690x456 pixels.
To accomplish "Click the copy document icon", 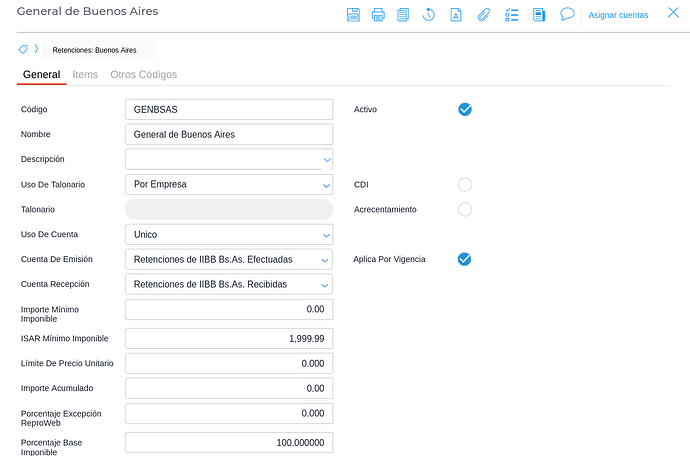I will point(403,15).
